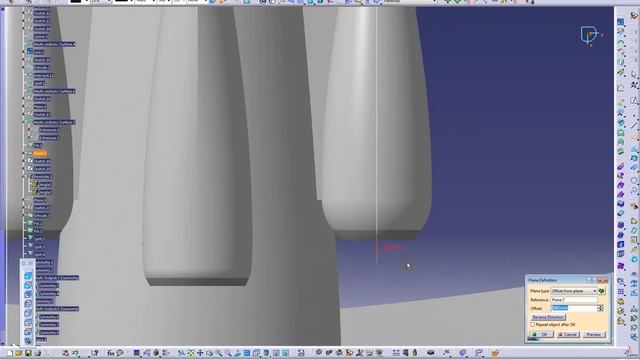640x360 pixels.
Task: Select the Intersect item in the tree
Action: pos(44,76)
